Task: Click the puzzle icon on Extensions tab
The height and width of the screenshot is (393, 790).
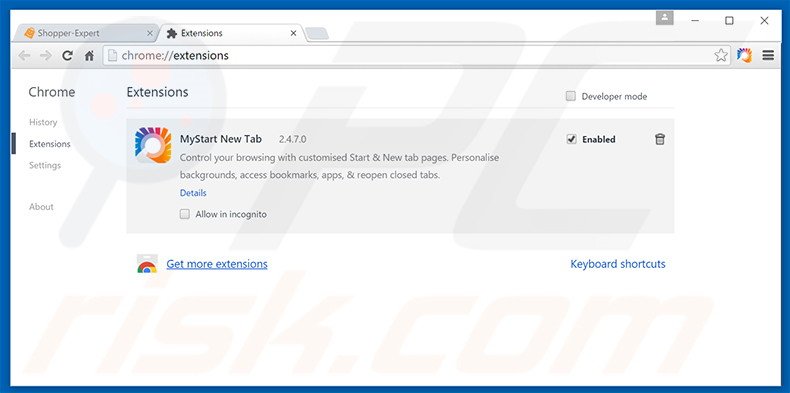Action: [x=172, y=33]
